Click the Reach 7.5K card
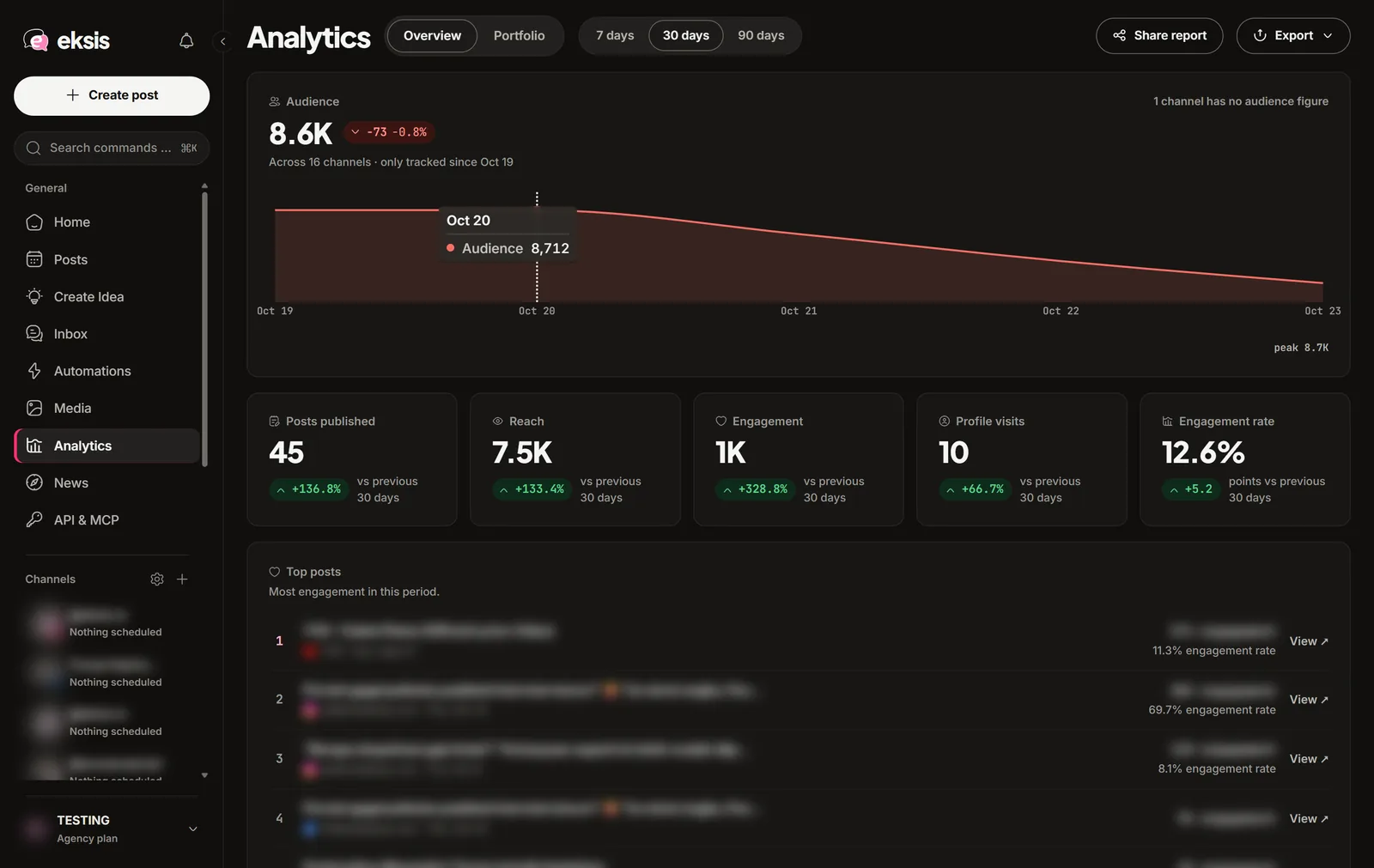Image resolution: width=1374 pixels, height=868 pixels. point(575,459)
